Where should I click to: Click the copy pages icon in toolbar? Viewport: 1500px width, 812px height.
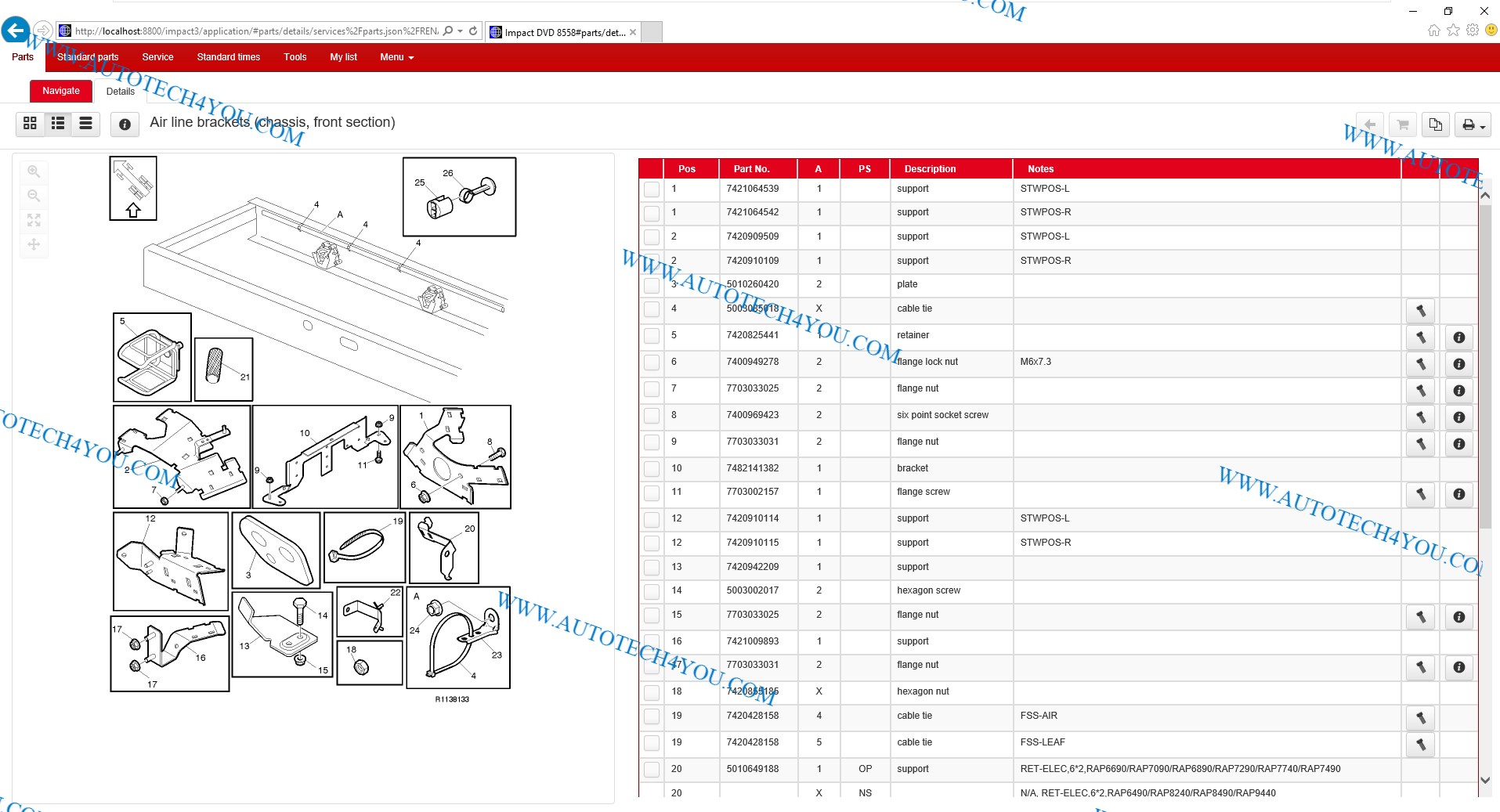coord(1435,125)
